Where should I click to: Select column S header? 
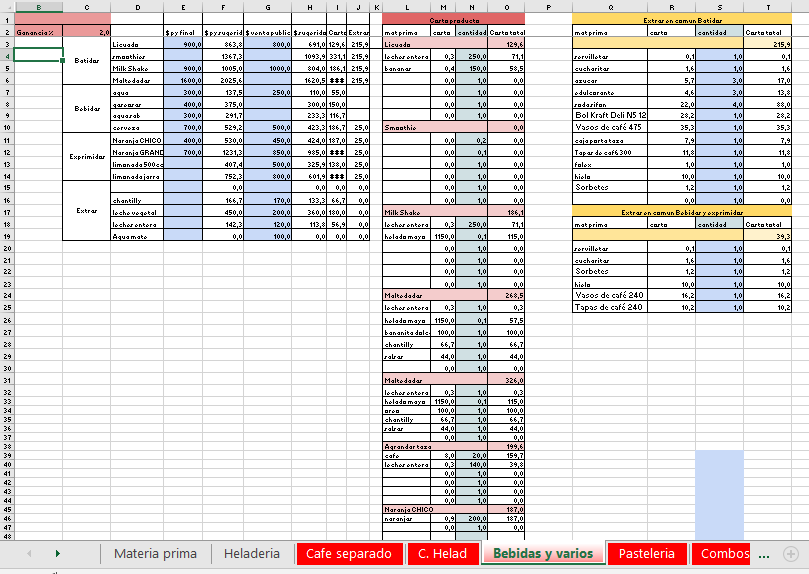[720, 7]
